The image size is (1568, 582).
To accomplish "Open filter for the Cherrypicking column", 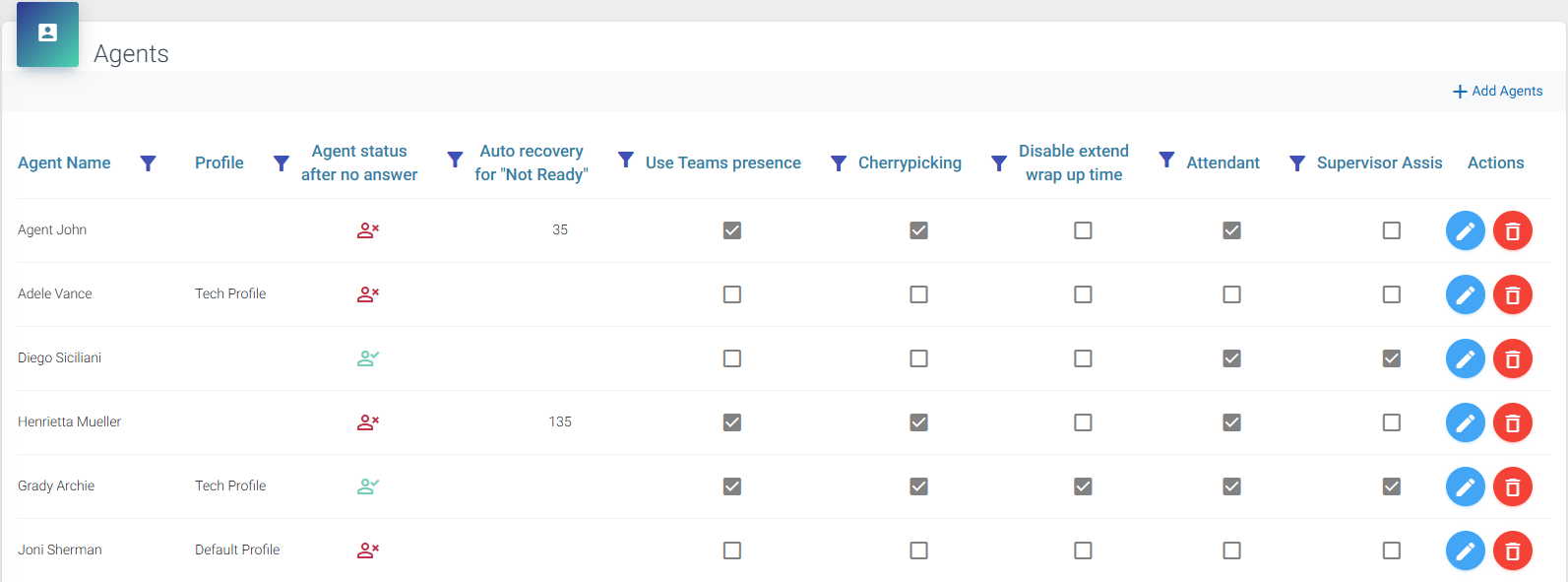I will (x=998, y=163).
